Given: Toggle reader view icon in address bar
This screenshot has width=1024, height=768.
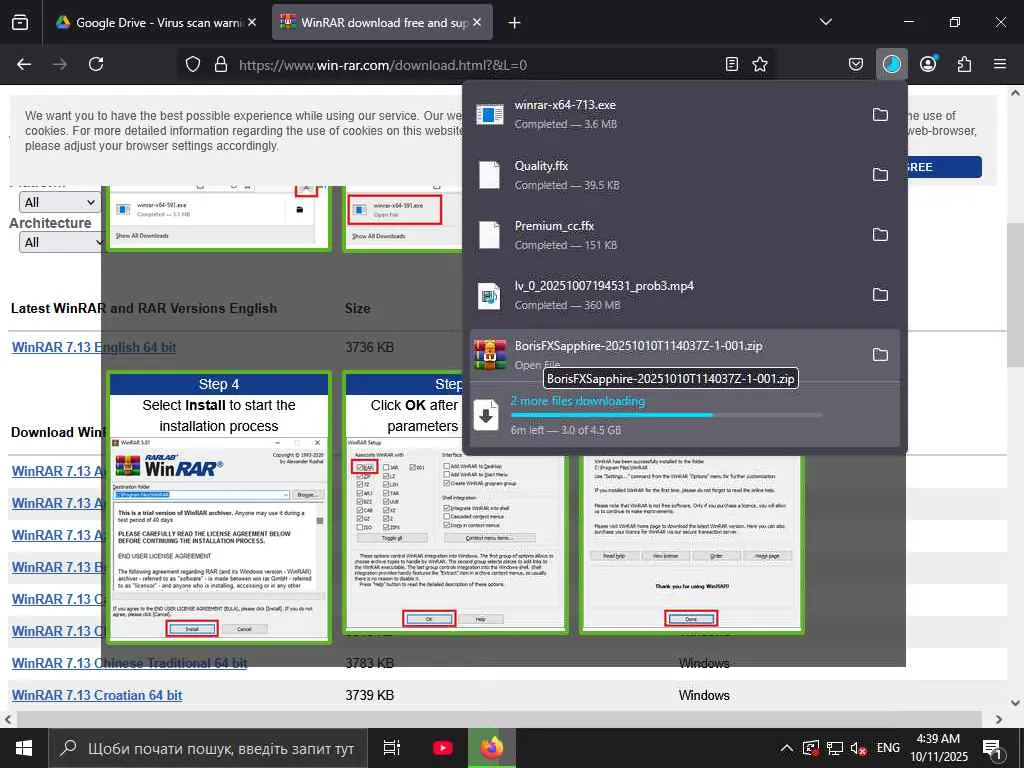Looking at the screenshot, I should click(x=731, y=64).
